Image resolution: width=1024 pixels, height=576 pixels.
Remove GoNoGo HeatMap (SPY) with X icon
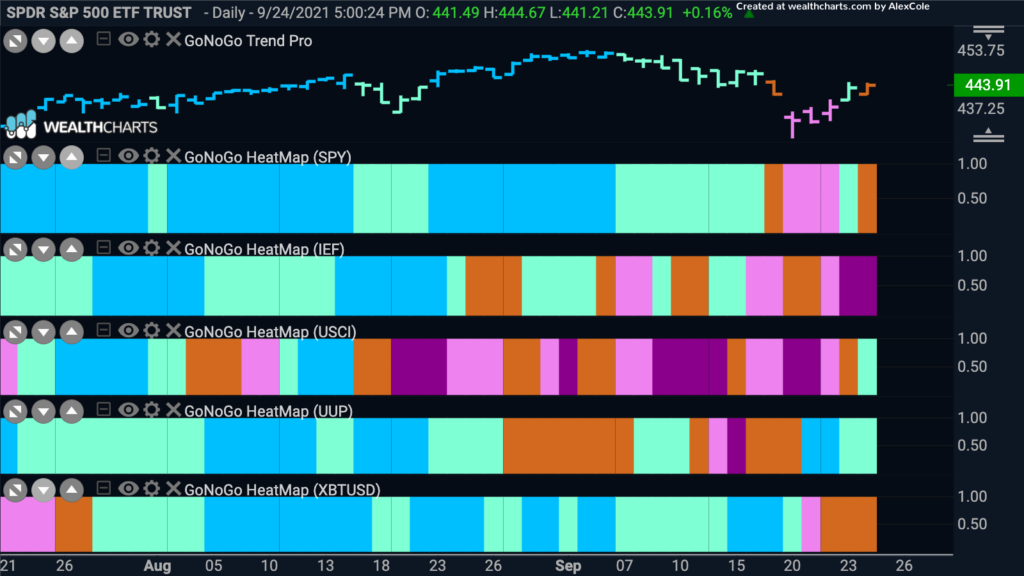[173, 155]
